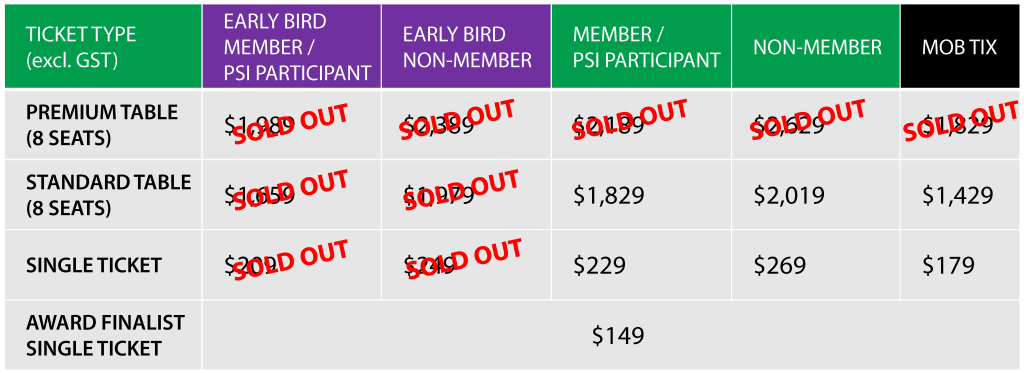Select the MOB TIX black header
The height and width of the screenshot is (373, 1024).
960,46
